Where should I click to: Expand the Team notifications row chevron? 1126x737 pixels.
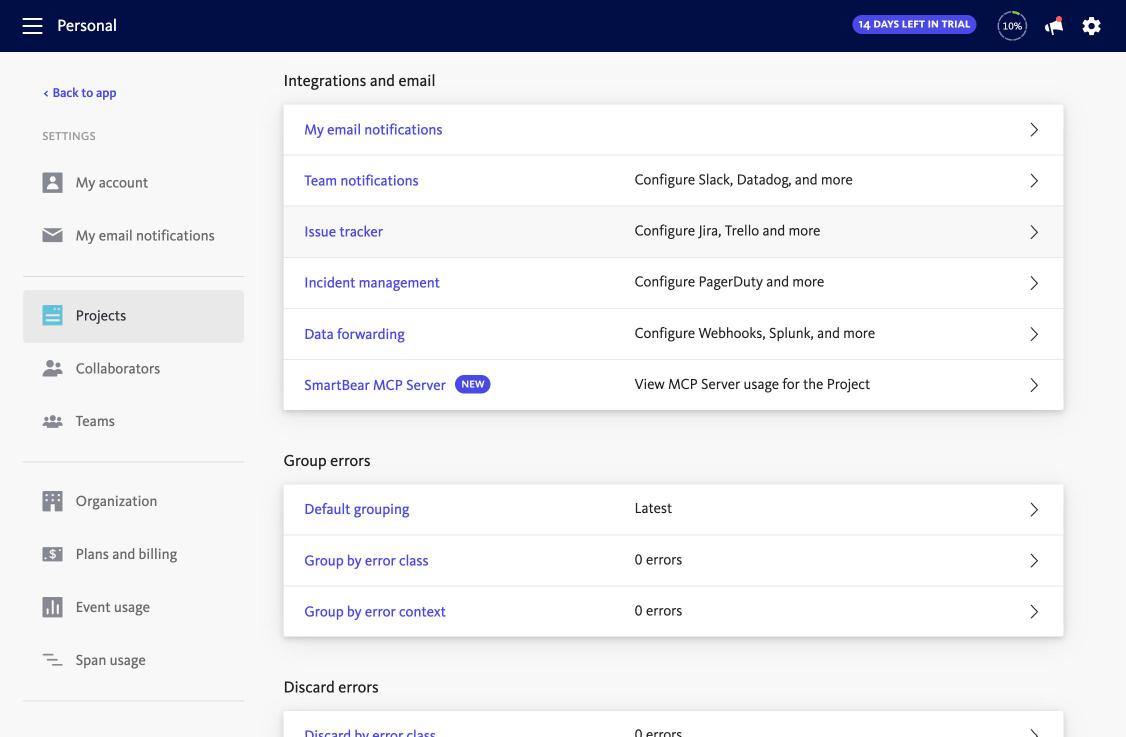tap(1034, 181)
